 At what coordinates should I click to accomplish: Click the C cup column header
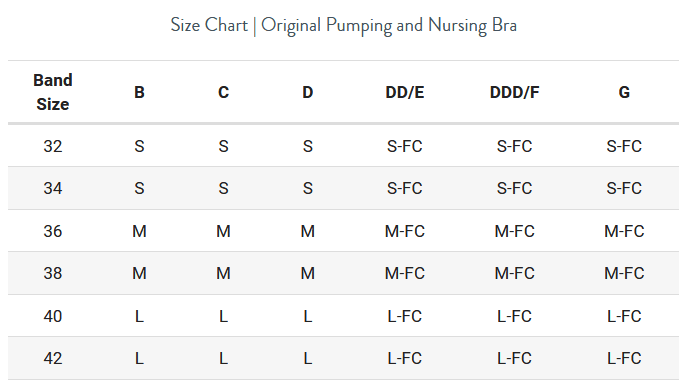(223, 92)
